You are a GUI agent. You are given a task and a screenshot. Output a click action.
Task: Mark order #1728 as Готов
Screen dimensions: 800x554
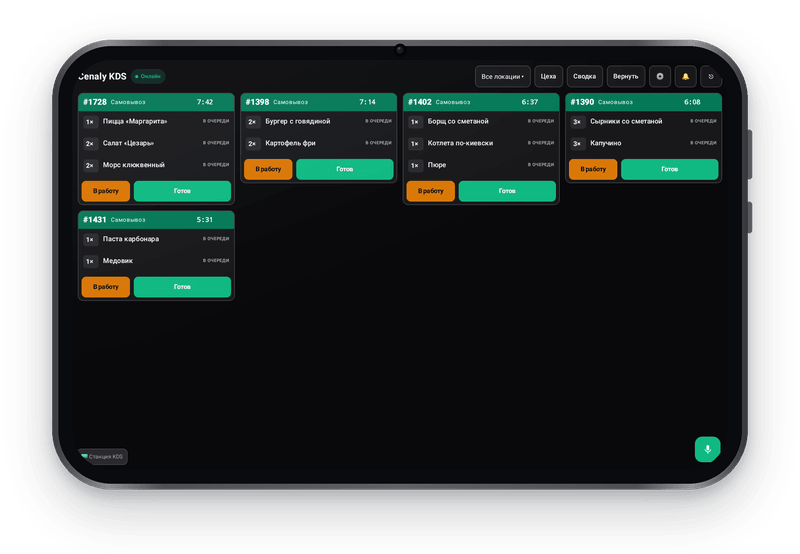pyautogui.click(x=182, y=191)
